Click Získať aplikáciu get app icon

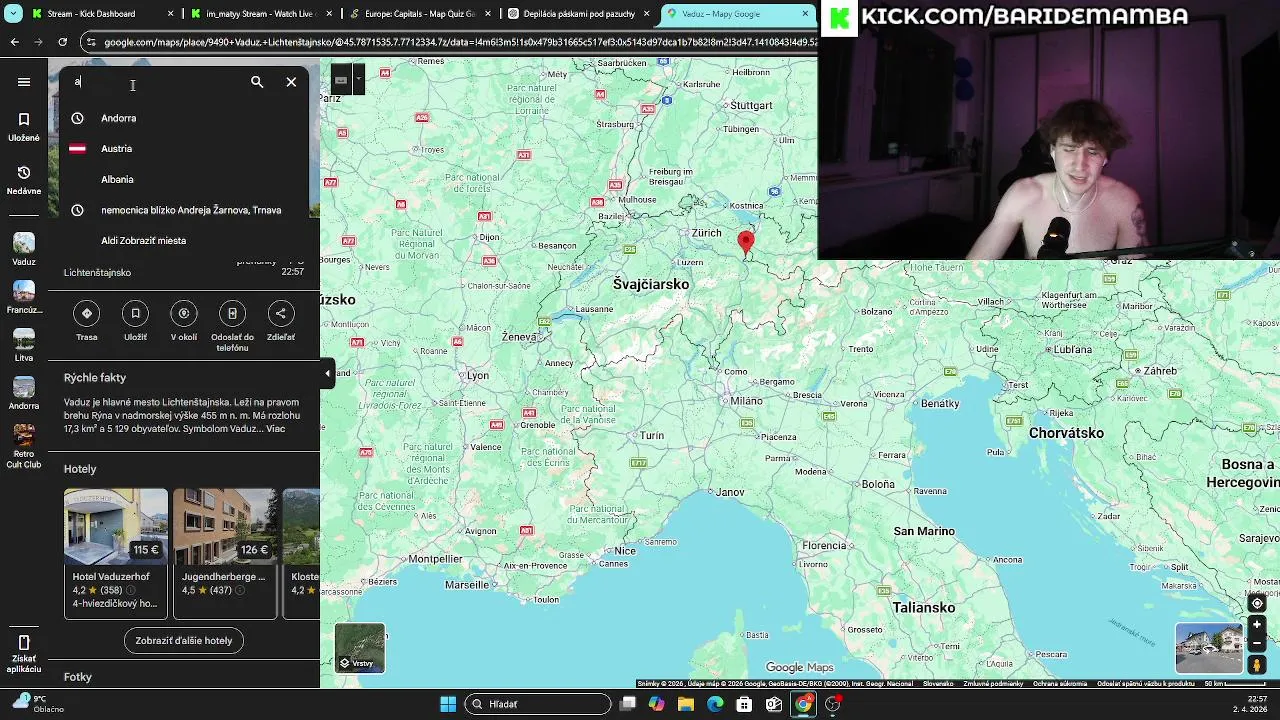pyautogui.click(x=24, y=652)
